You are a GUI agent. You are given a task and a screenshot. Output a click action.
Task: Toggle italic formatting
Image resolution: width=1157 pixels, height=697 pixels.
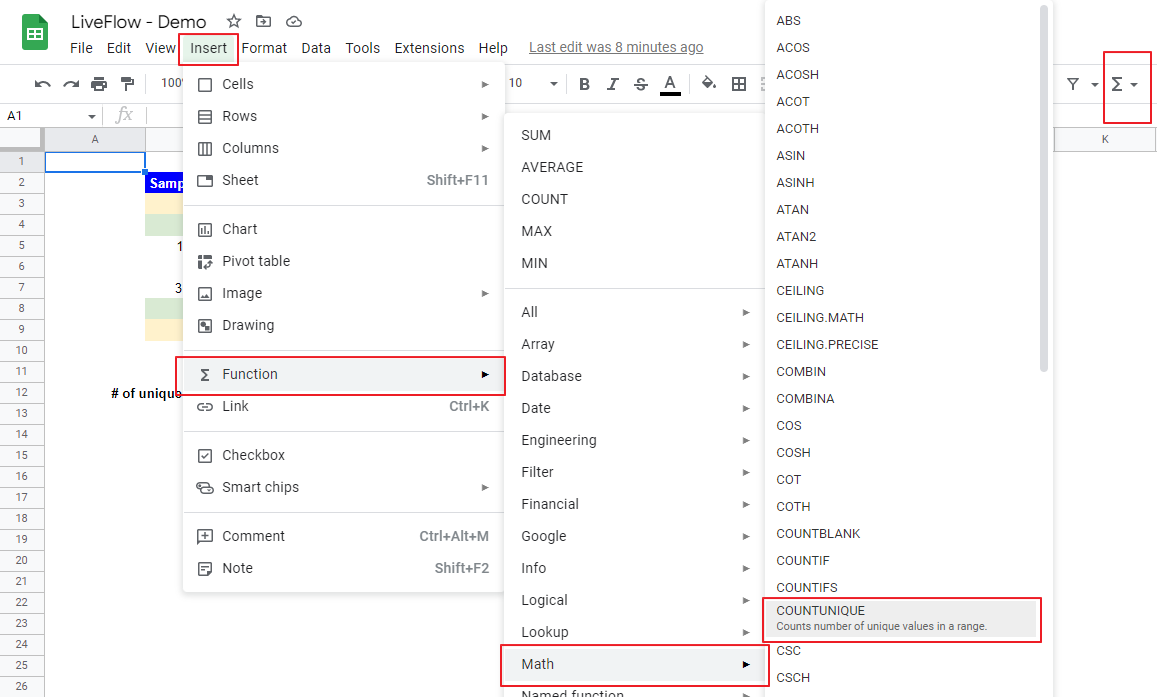[612, 84]
